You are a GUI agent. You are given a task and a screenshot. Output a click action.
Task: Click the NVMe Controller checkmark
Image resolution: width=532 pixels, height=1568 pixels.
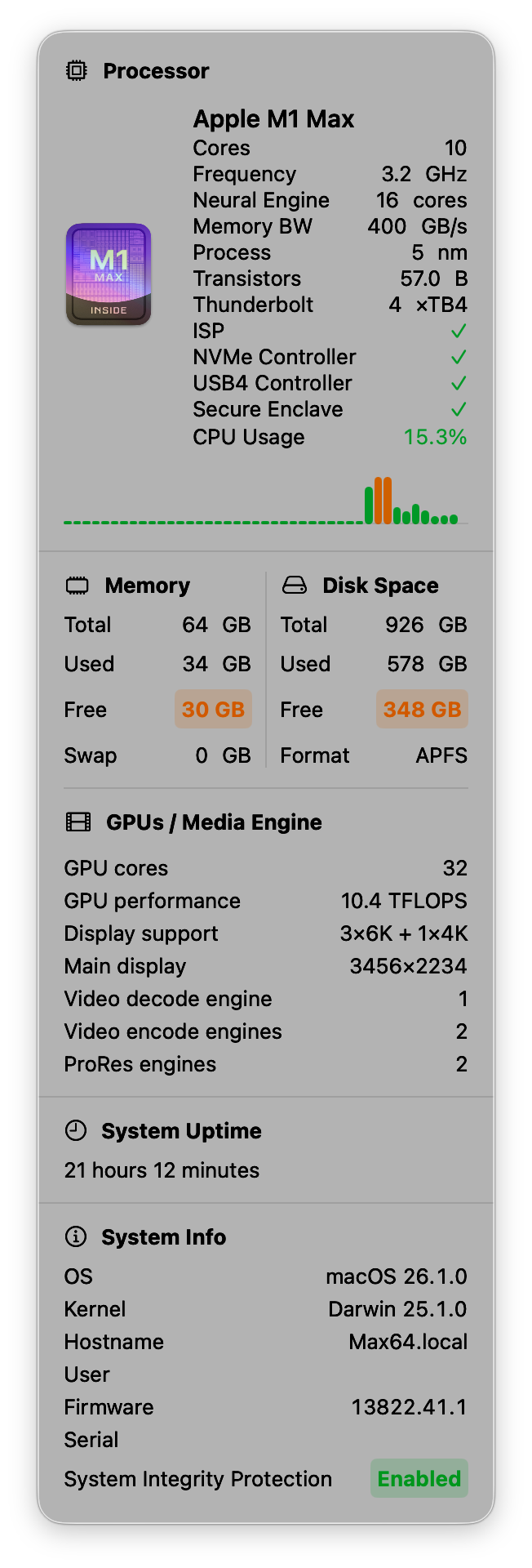point(459,357)
